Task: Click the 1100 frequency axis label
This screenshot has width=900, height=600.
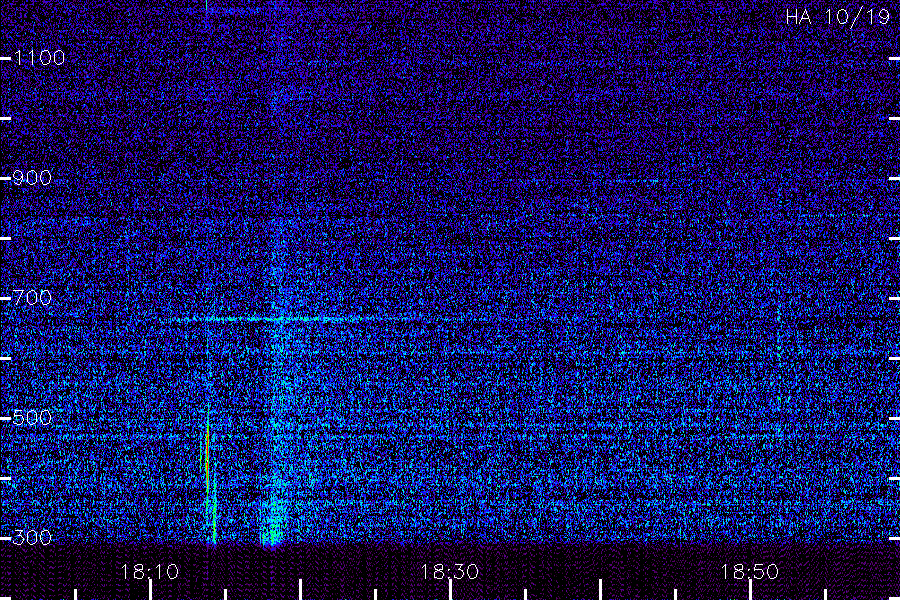Action: coord(39,58)
